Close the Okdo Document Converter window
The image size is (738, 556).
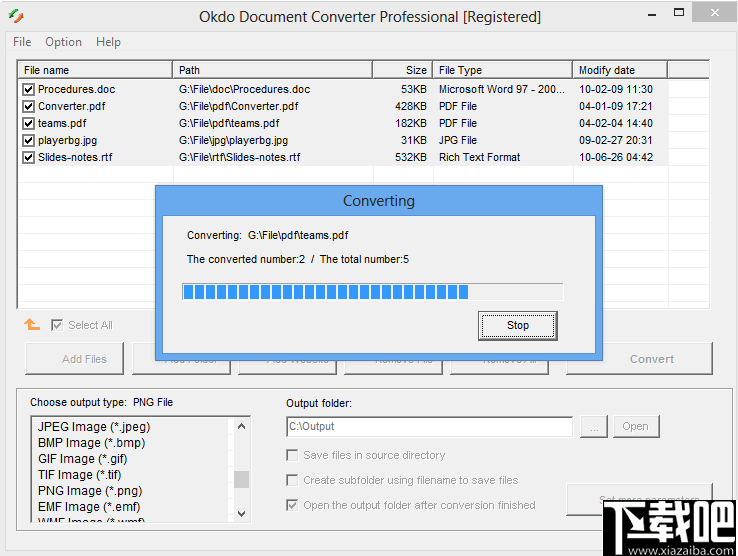click(714, 12)
